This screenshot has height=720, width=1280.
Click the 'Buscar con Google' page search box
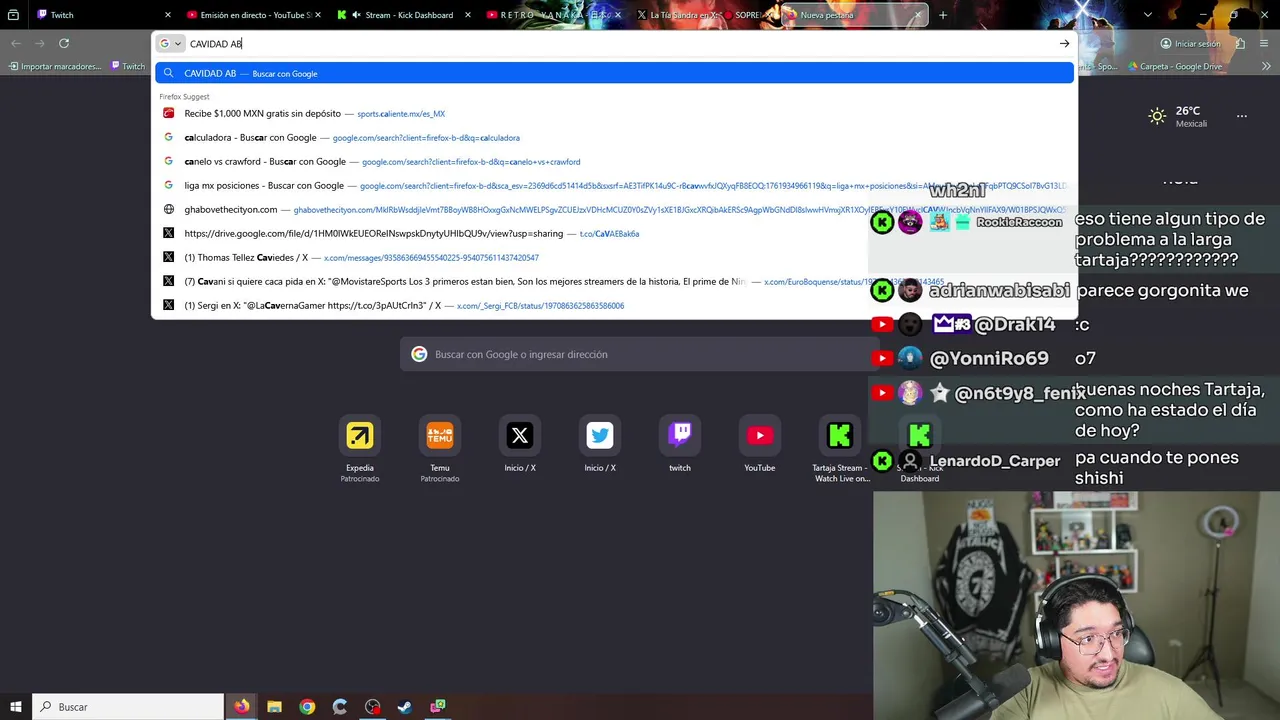[x=640, y=354]
